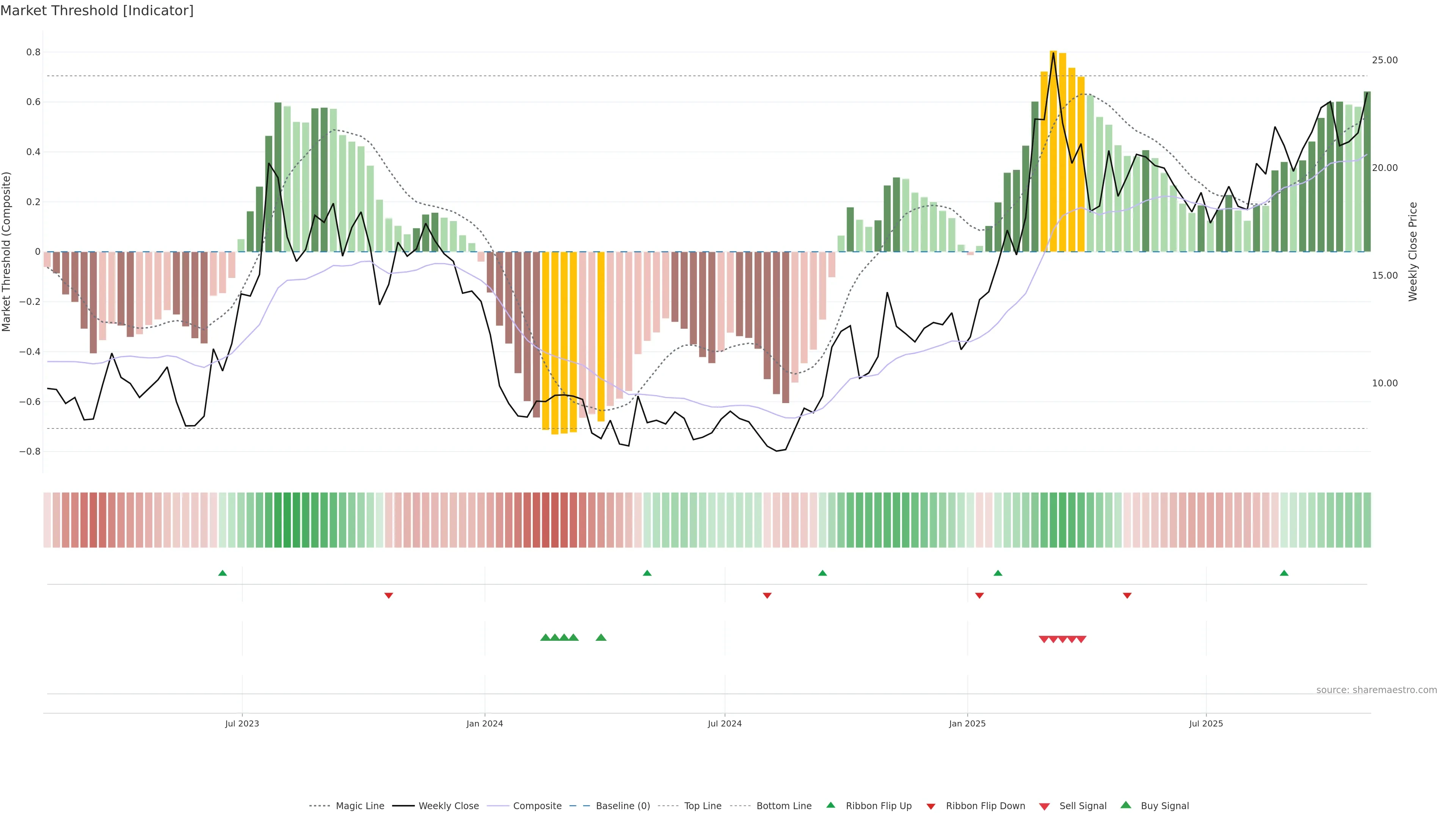
Task: Click Ribbon Flip Up legend triangle icon
Action: pyautogui.click(x=830, y=805)
